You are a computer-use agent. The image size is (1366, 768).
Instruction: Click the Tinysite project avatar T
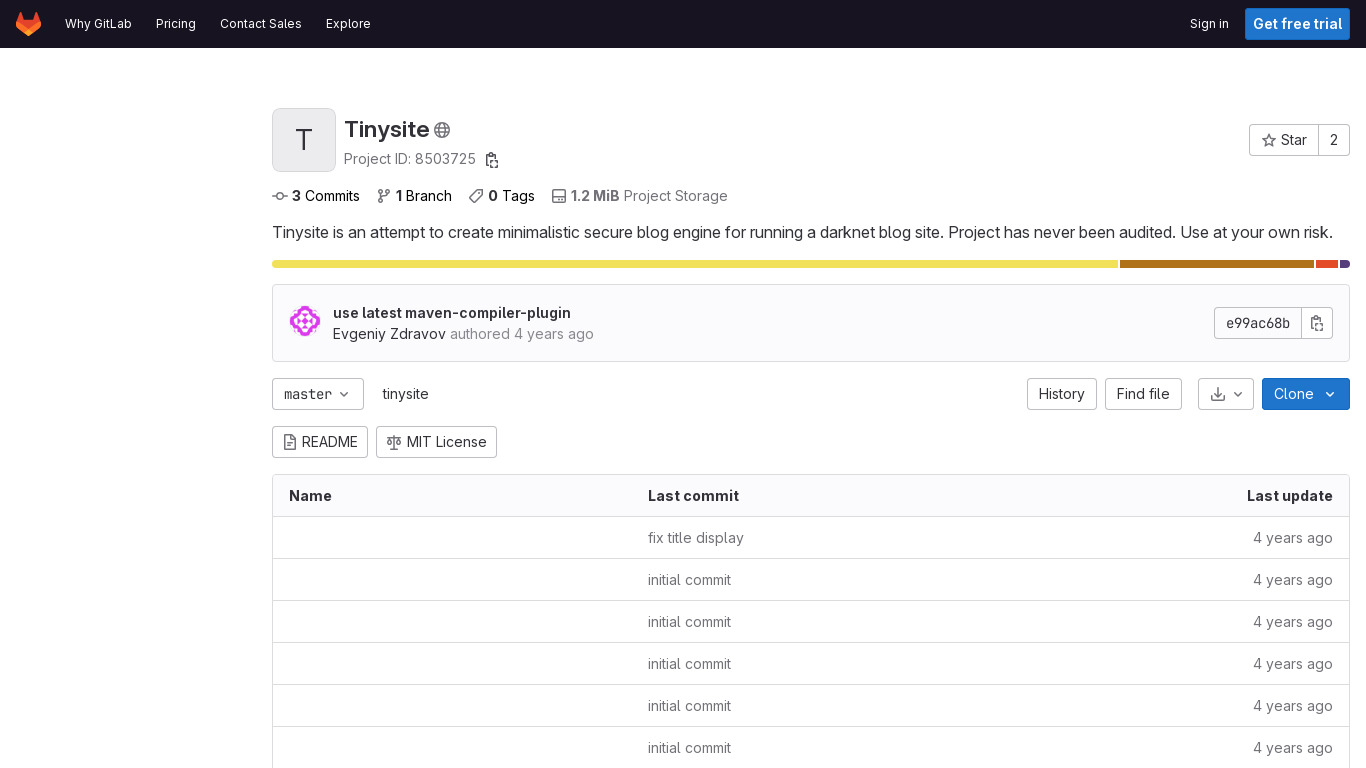304,140
